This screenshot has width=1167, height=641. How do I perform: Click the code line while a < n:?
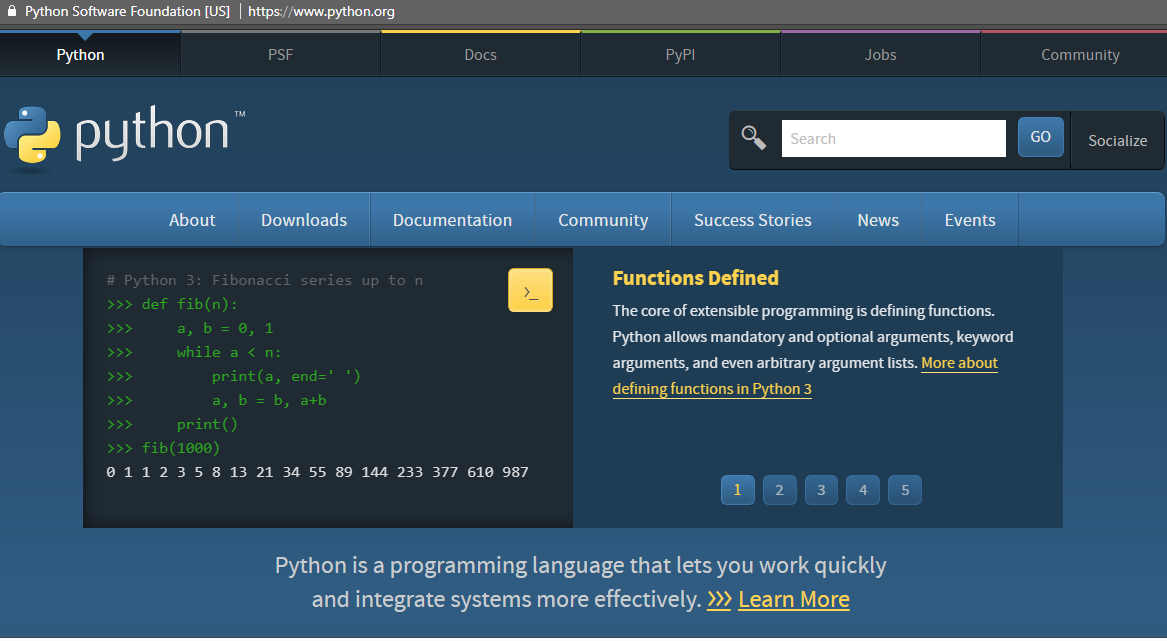click(x=229, y=352)
